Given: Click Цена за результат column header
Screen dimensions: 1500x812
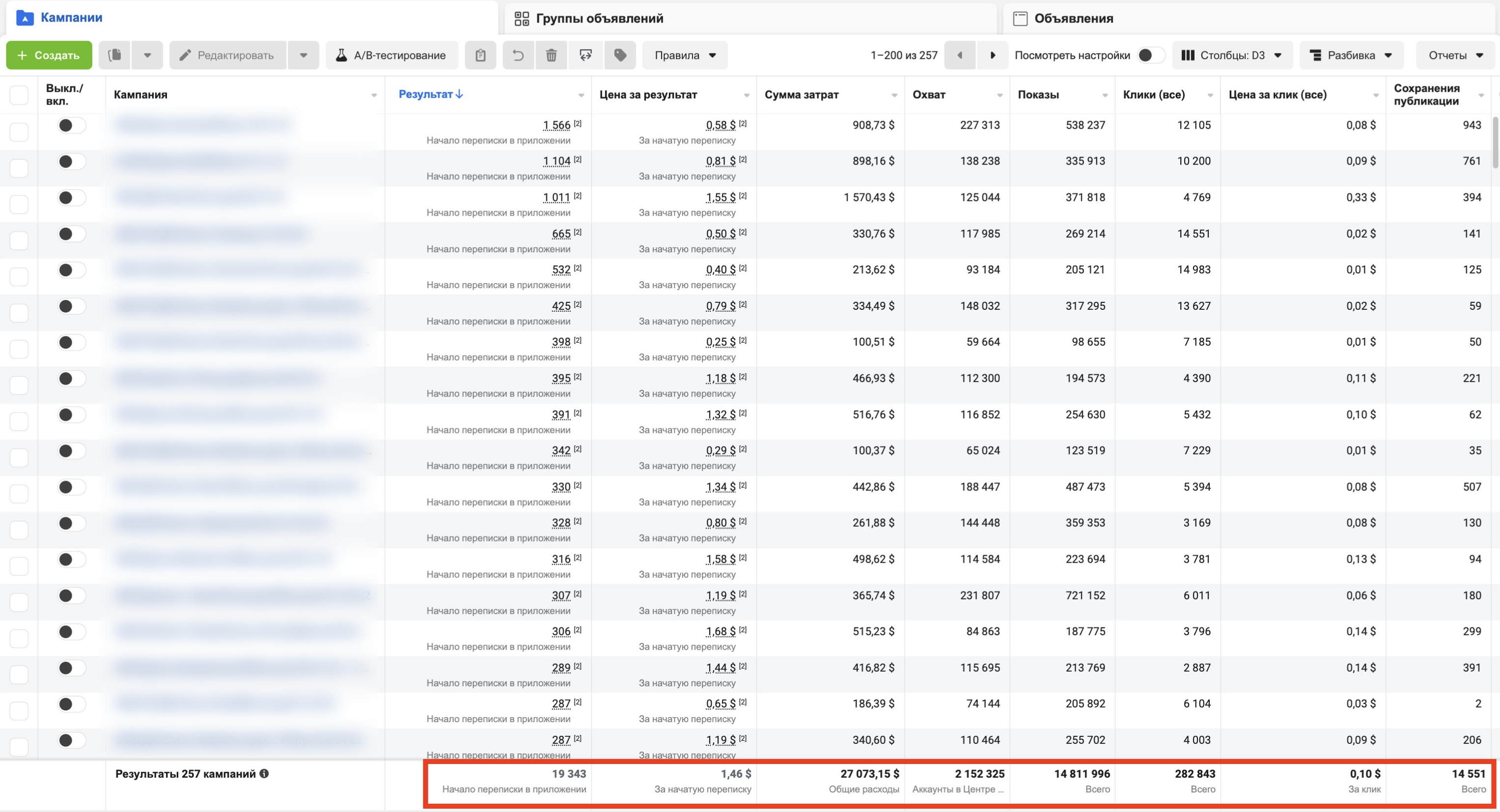Looking at the screenshot, I should [648, 95].
